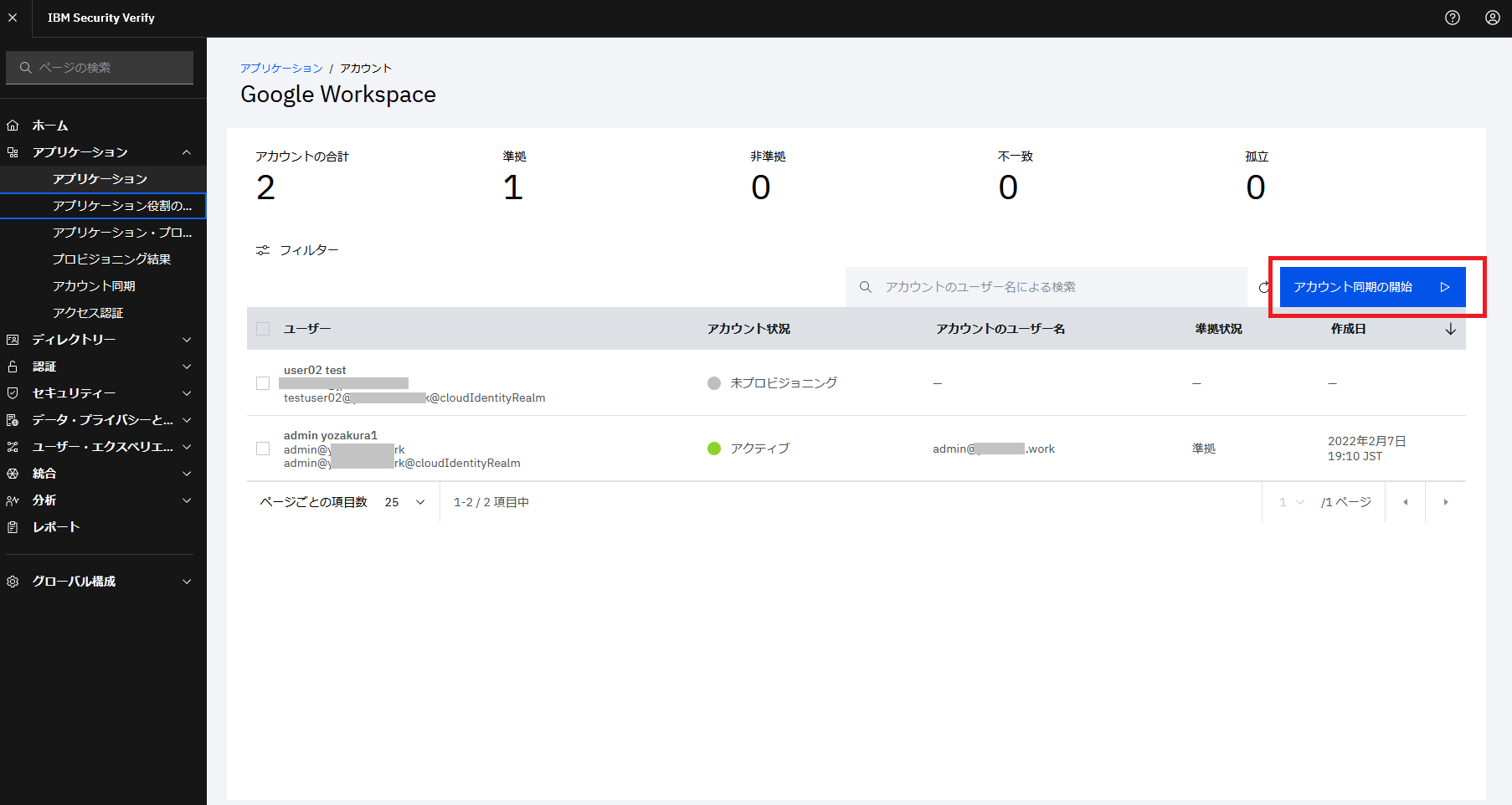Open the items-per-page dropdown showing 25
The width and height of the screenshot is (1512, 805).
coord(405,502)
